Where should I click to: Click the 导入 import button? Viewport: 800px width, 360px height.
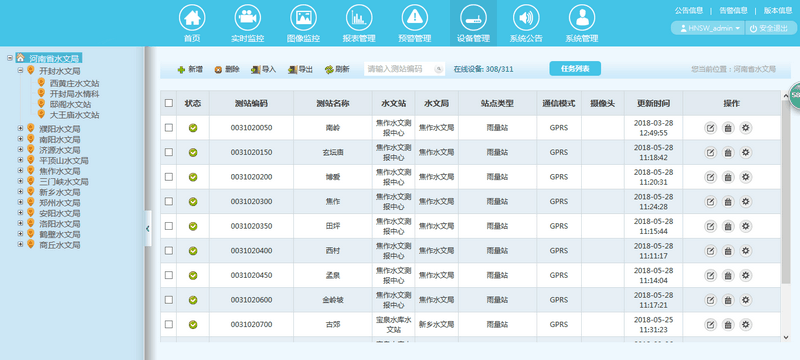tap(263, 69)
